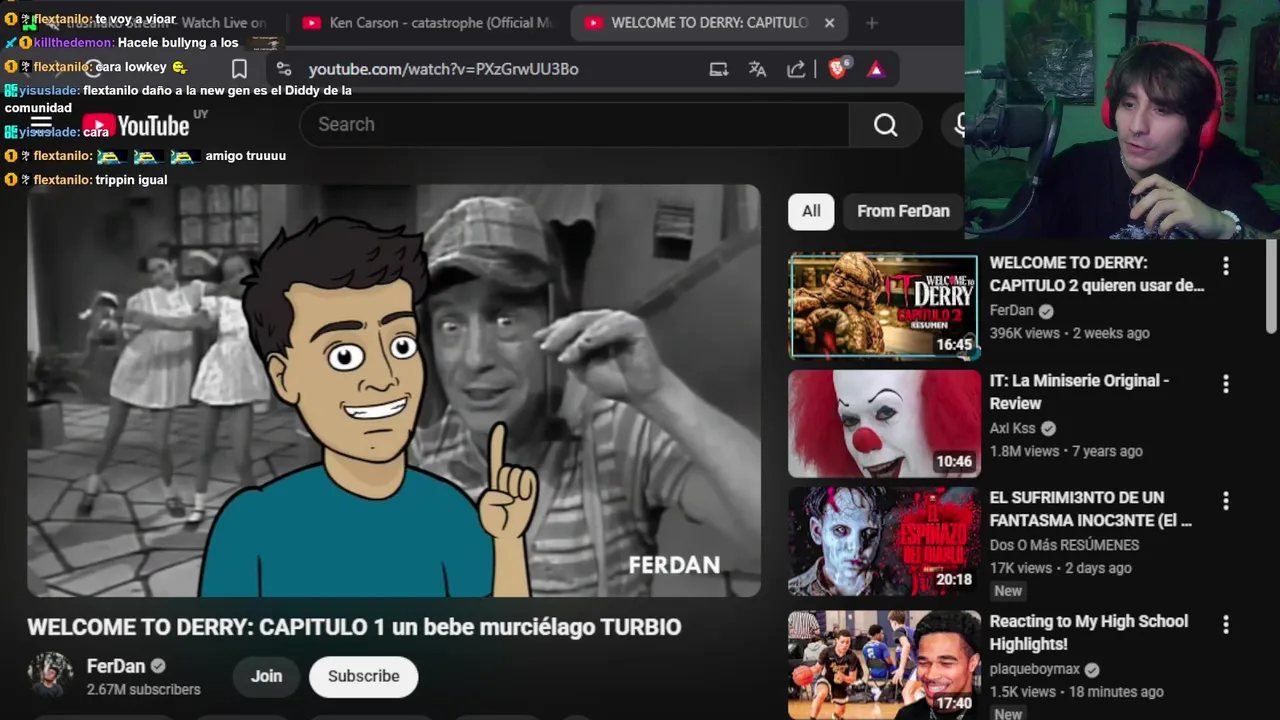1280x720 pixels.
Task: Open FerDan channel avatar
Action: tap(50, 676)
